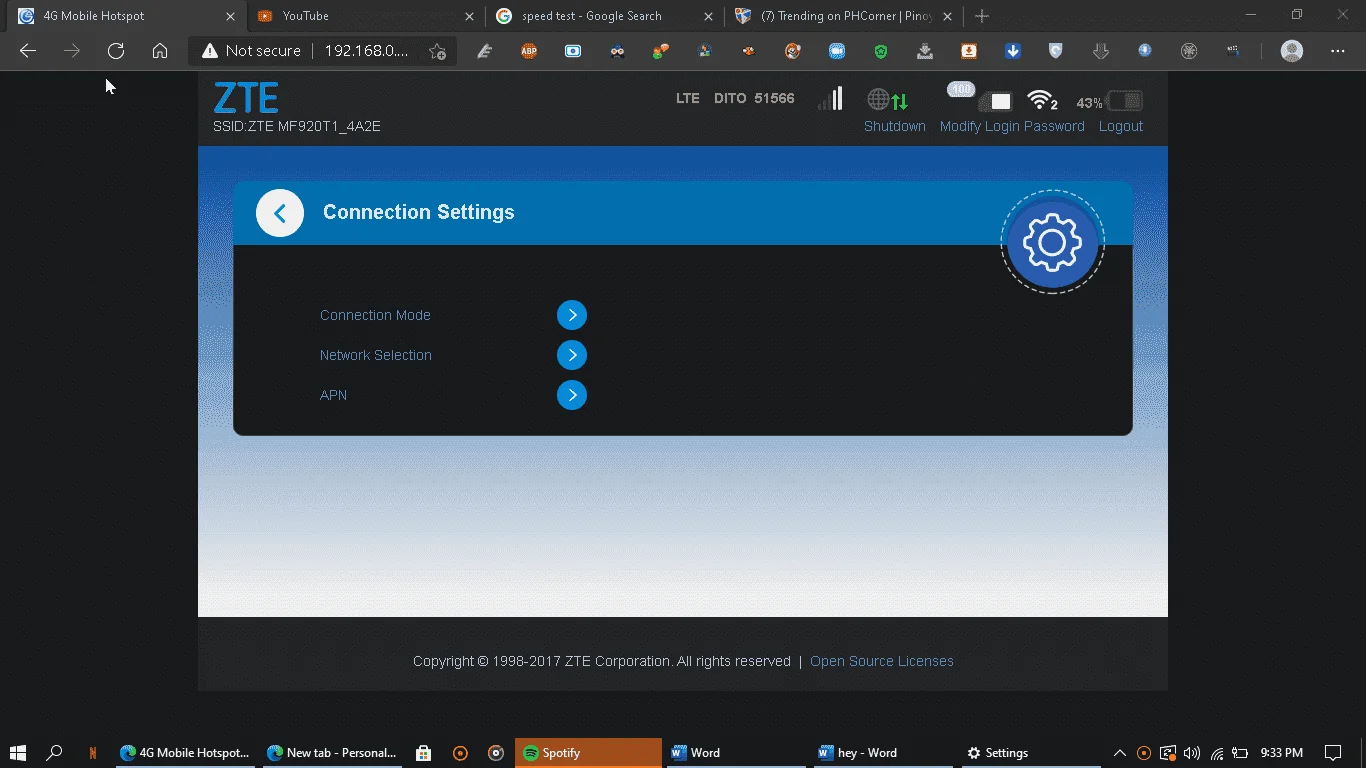The image size is (1366, 768).
Task: Click the Not secure site warning icon
Action: click(x=209, y=51)
